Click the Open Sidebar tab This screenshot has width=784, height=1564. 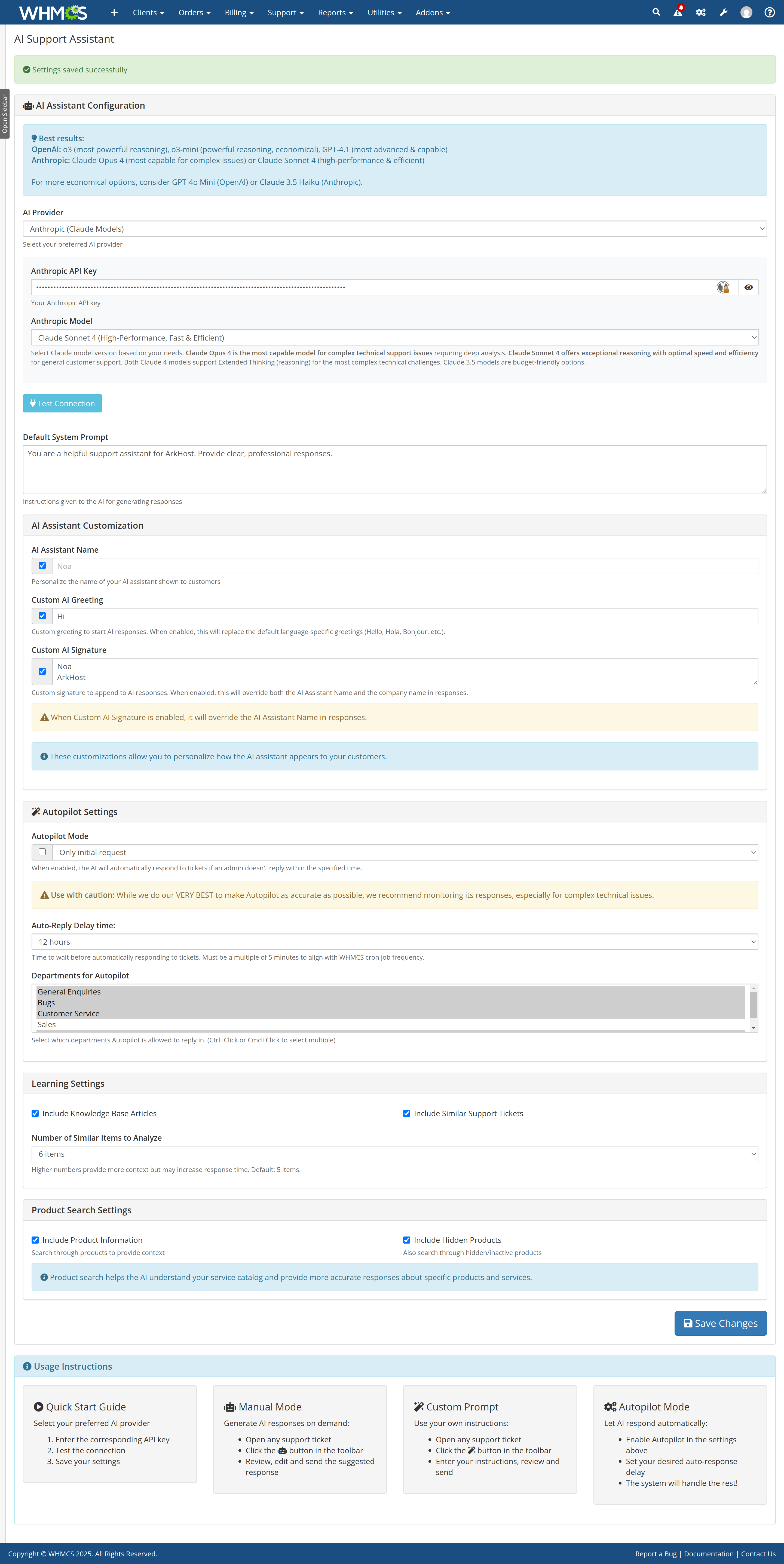click(x=5, y=114)
